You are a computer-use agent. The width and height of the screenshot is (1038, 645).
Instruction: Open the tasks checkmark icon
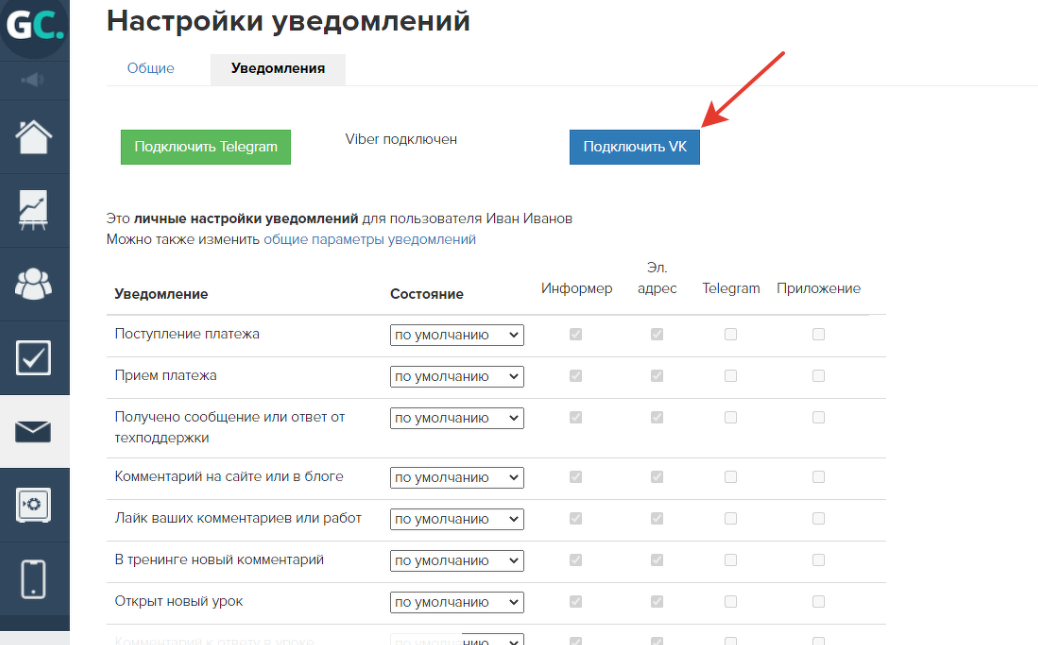pyautogui.click(x=33, y=358)
